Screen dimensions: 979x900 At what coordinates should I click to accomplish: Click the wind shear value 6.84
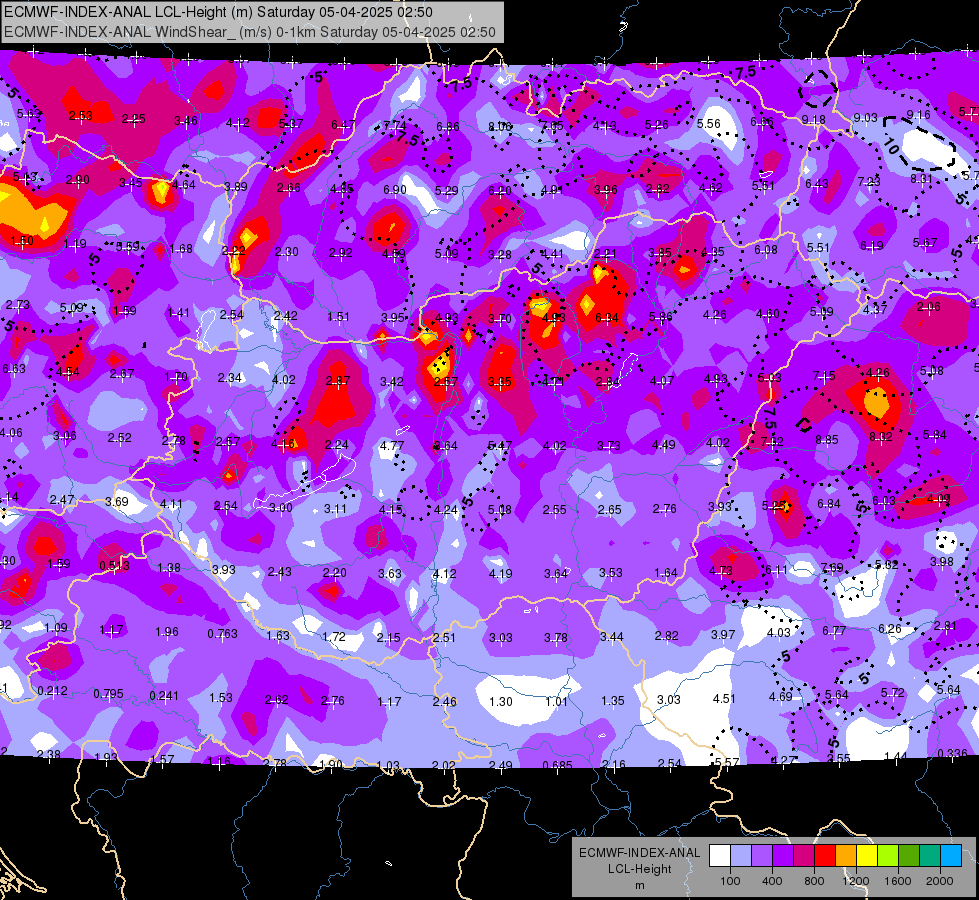(x=829, y=503)
